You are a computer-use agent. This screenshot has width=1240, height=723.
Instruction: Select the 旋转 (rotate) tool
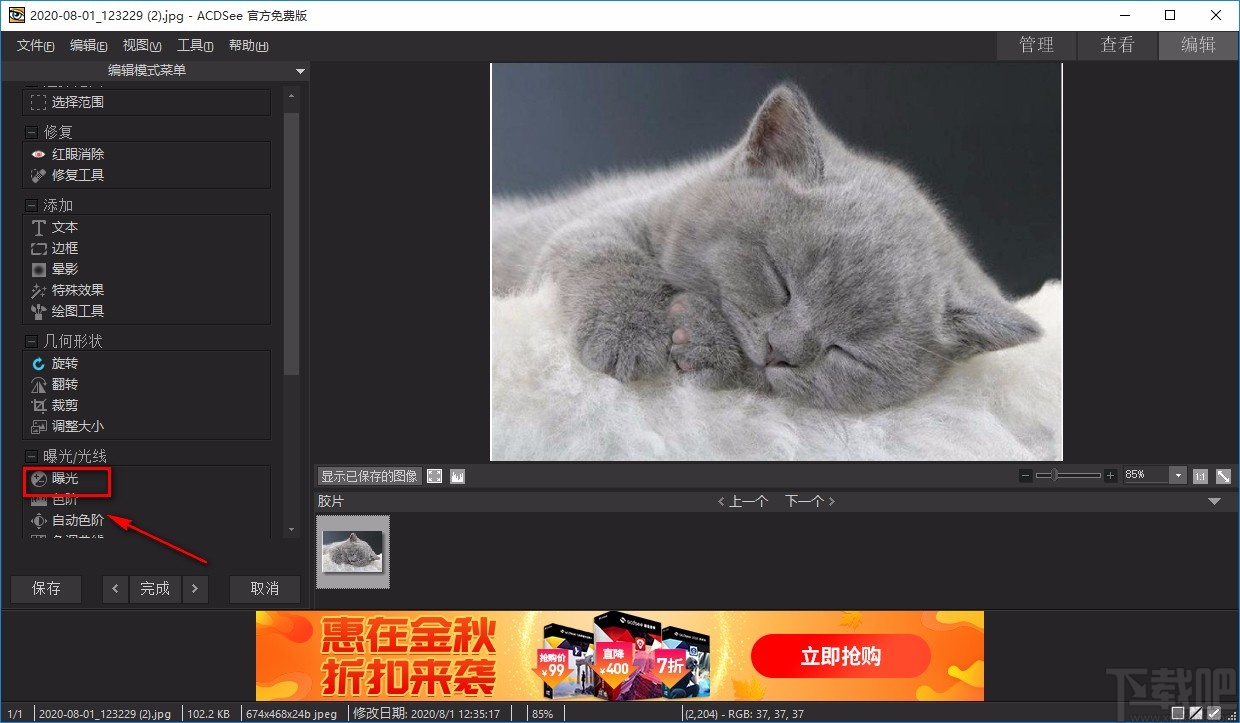(x=61, y=363)
